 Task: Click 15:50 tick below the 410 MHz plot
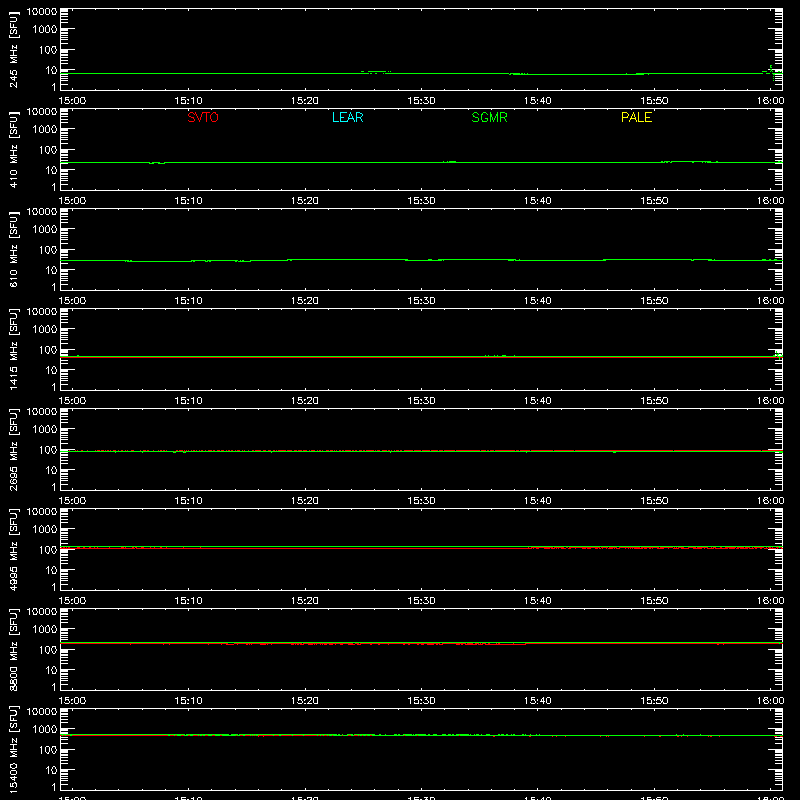click(654, 201)
